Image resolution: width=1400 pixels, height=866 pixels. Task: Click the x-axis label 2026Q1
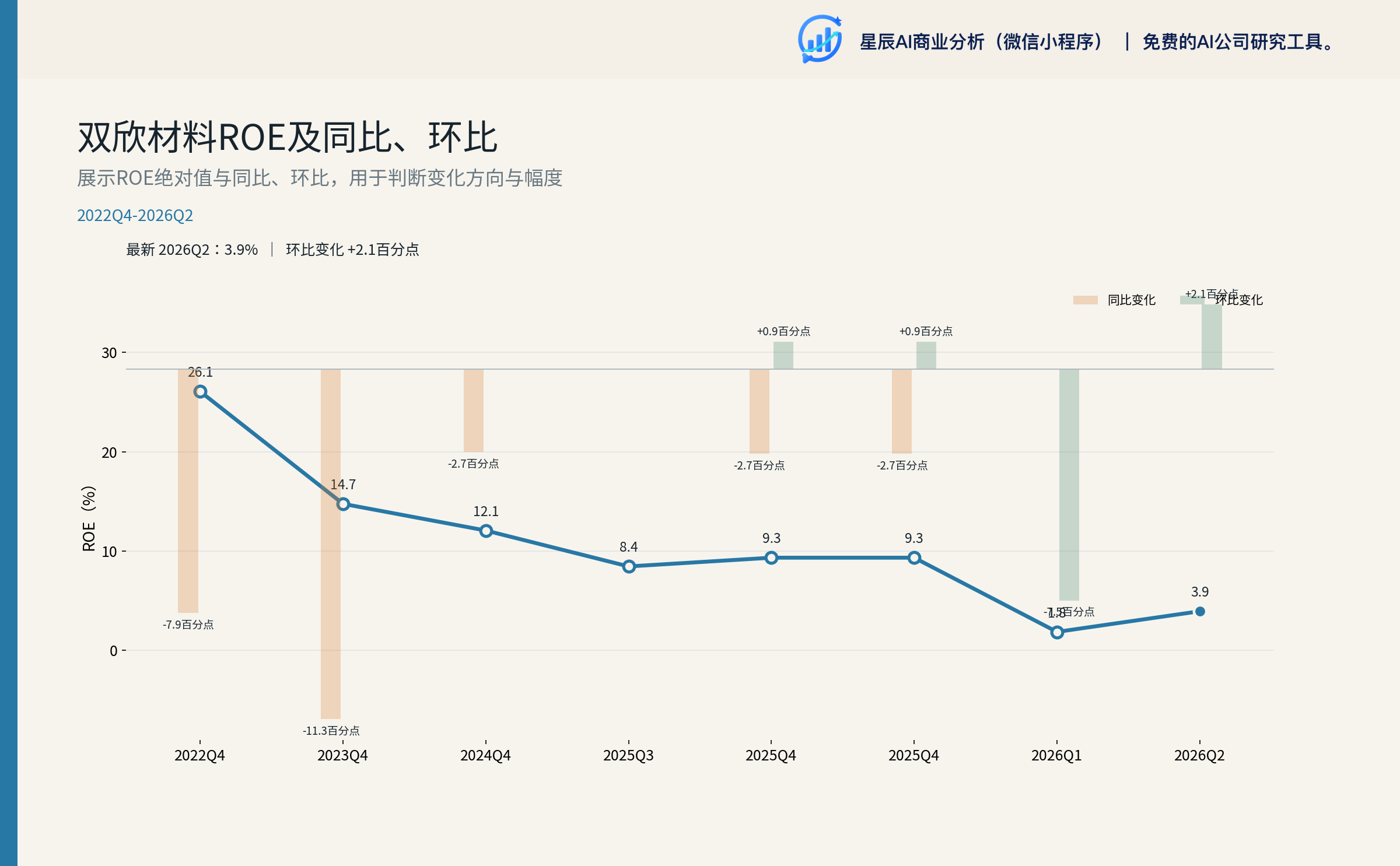[1056, 755]
